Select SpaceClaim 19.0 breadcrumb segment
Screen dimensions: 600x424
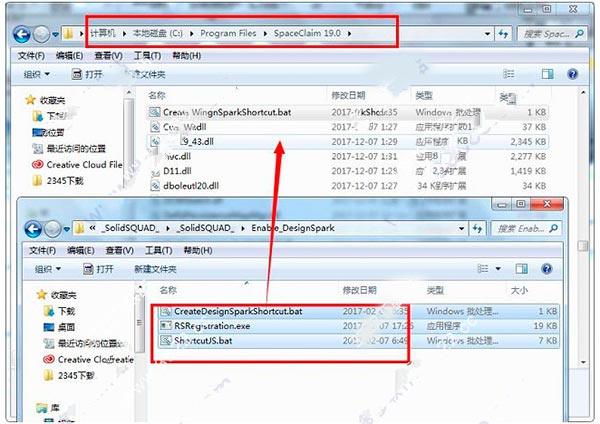[x=307, y=33]
